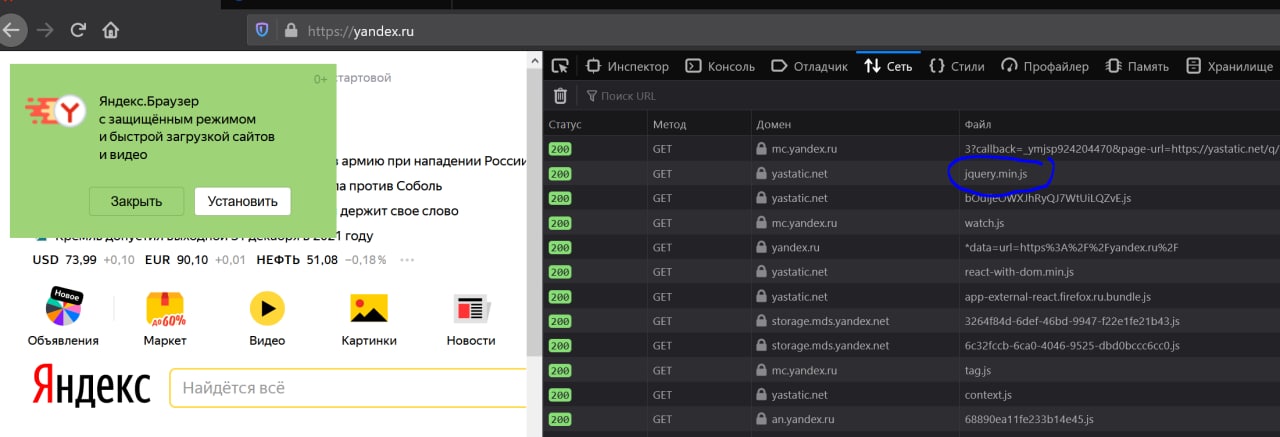This screenshot has height=437, width=1280.
Task: Open the Маркет service icon
Action: [x=165, y=308]
